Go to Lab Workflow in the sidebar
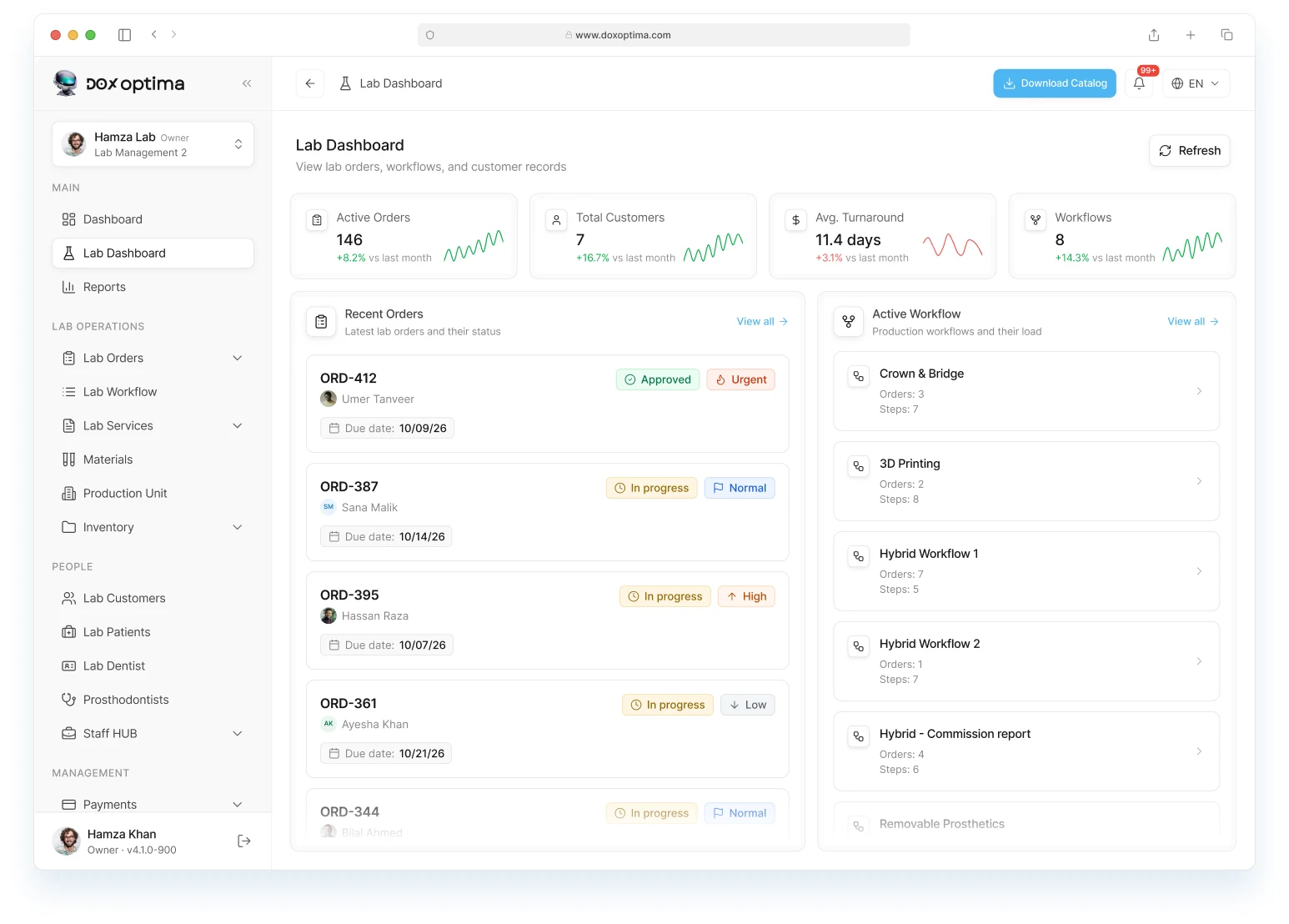 click(153, 392)
